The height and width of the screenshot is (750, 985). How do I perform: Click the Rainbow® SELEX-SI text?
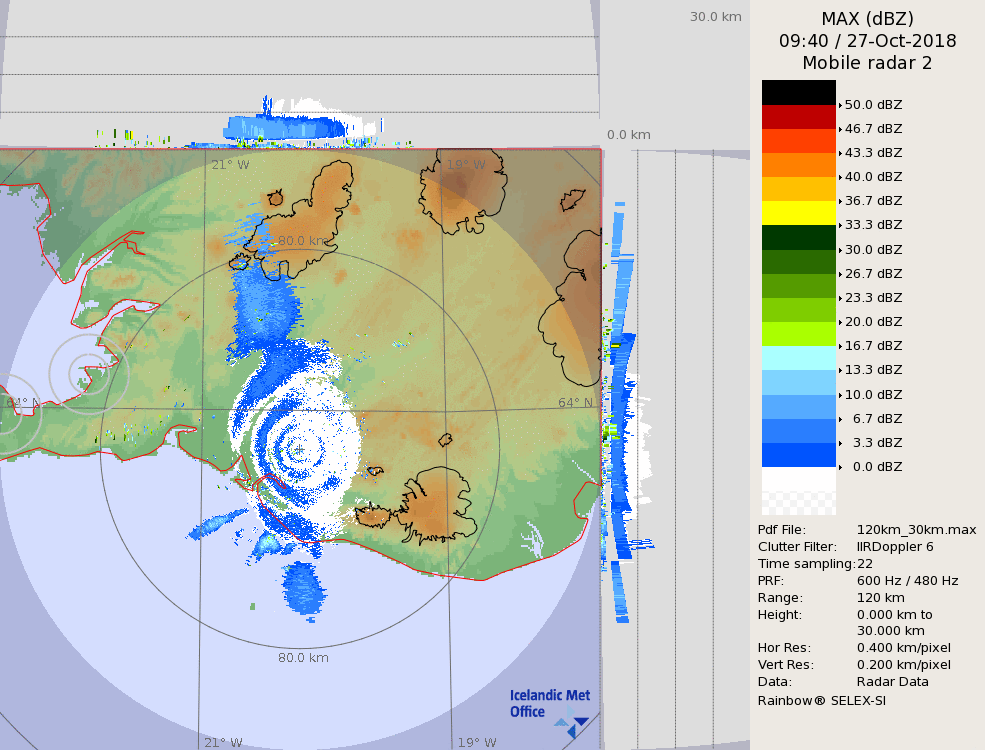click(x=821, y=700)
